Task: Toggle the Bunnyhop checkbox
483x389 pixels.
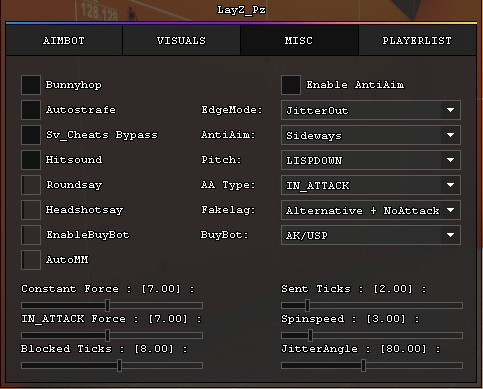Action: pos(31,85)
